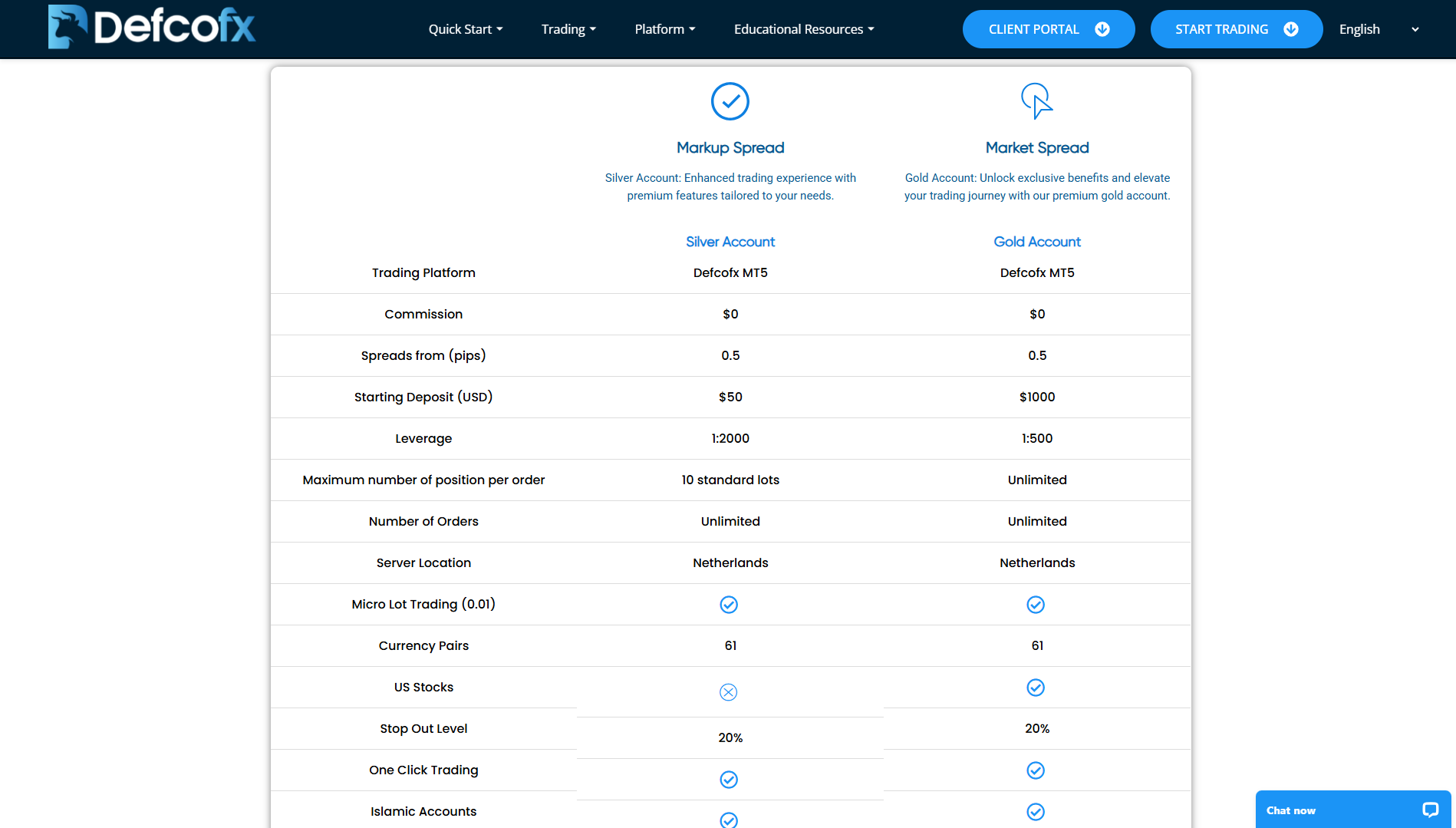Click the CLIENT PORTAL button

(1049, 29)
